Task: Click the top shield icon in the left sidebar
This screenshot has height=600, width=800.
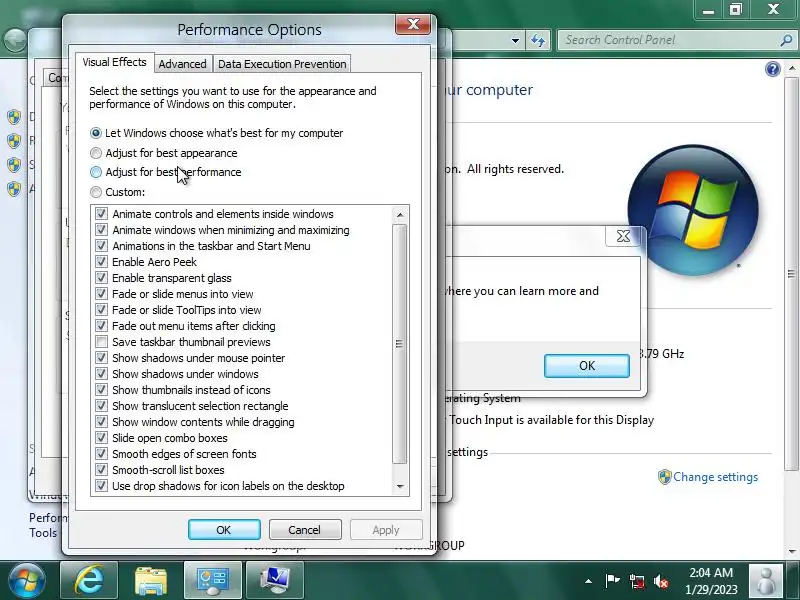Action: coord(14,117)
